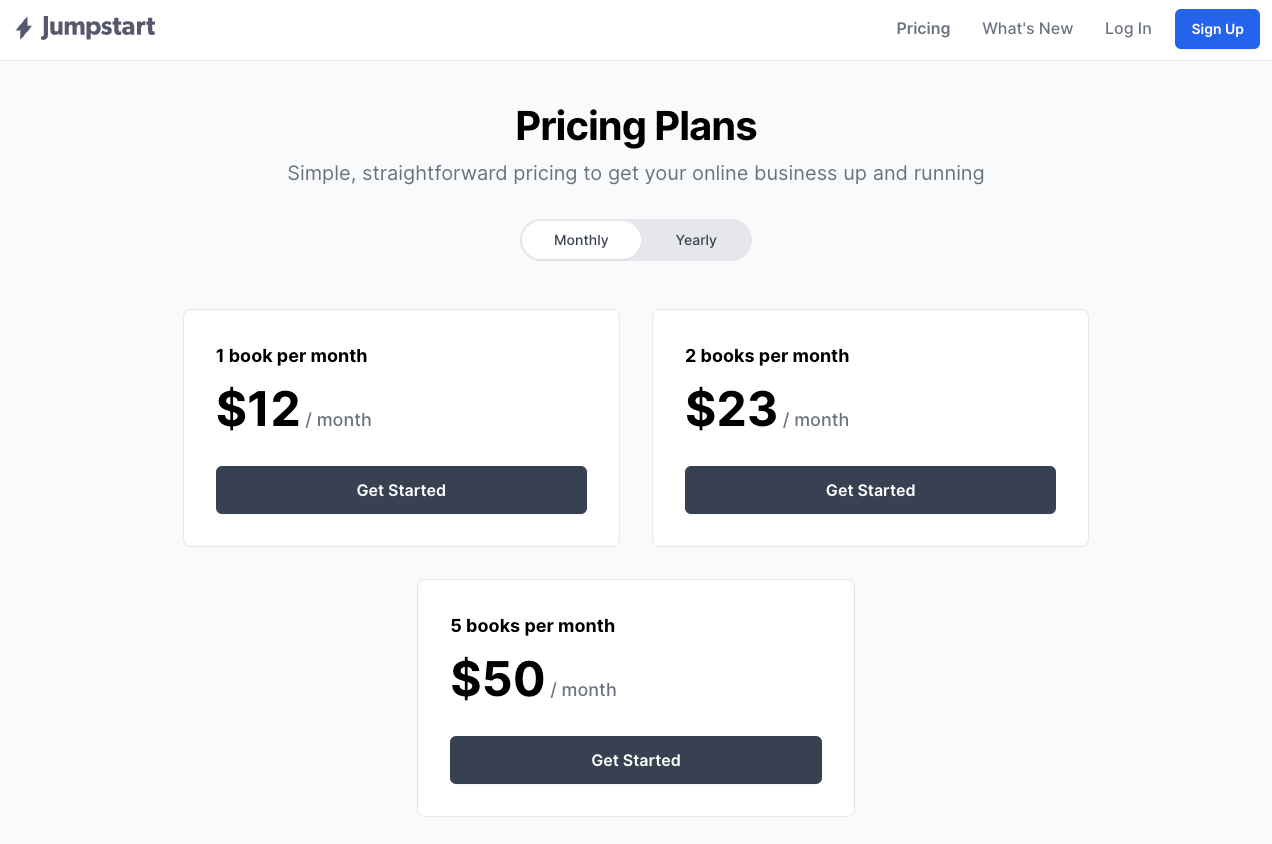Click the "Simple, straightforward pricing" subtitle
This screenshot has height=844, width=1272.
[636, 173]
